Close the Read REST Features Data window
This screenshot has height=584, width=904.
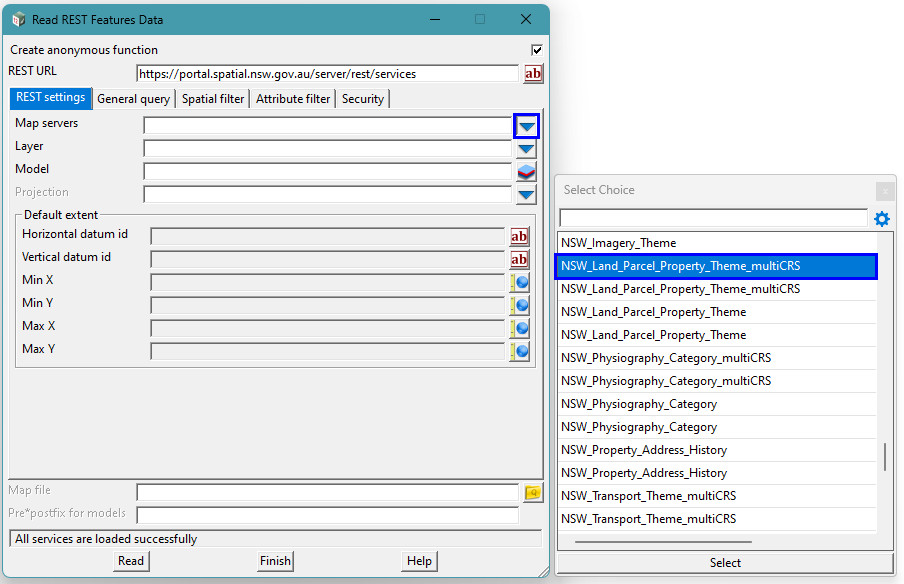(x=526, y=20)
